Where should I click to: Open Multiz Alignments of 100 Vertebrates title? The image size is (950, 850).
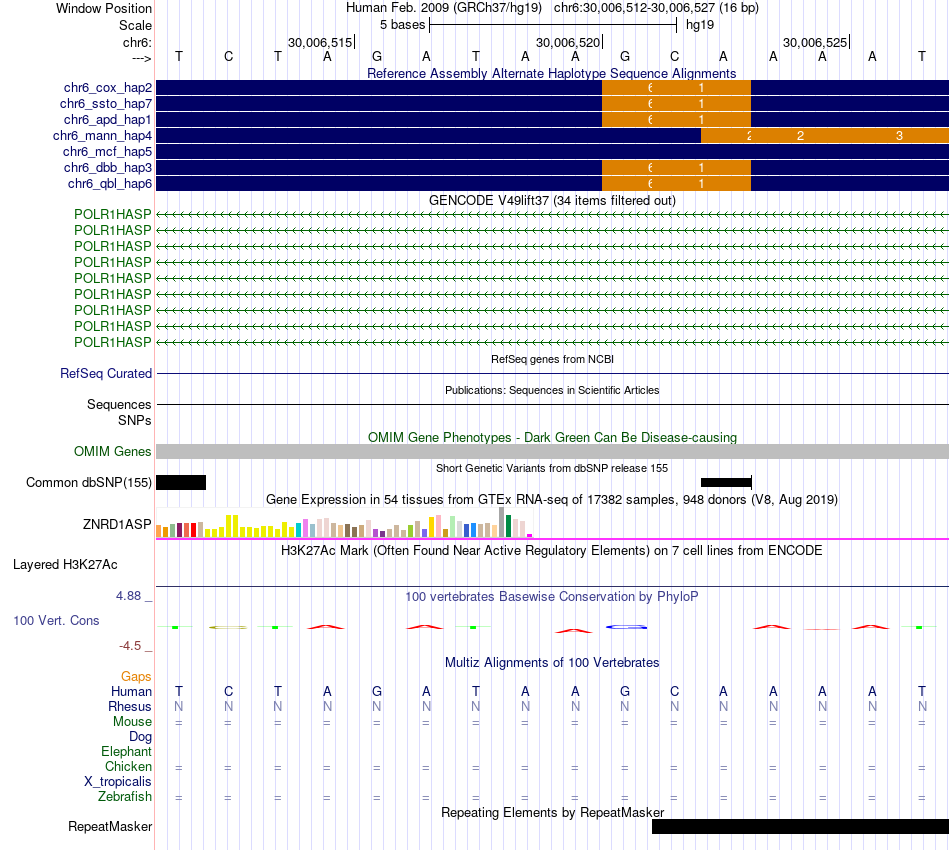pyautogui.click(x=552, y=663)
